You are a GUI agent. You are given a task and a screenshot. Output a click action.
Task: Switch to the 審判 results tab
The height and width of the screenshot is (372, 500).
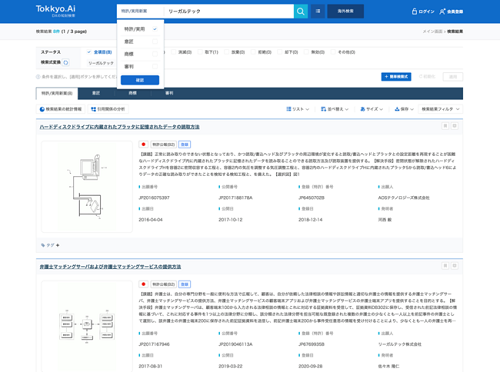[x=169, y=93]
